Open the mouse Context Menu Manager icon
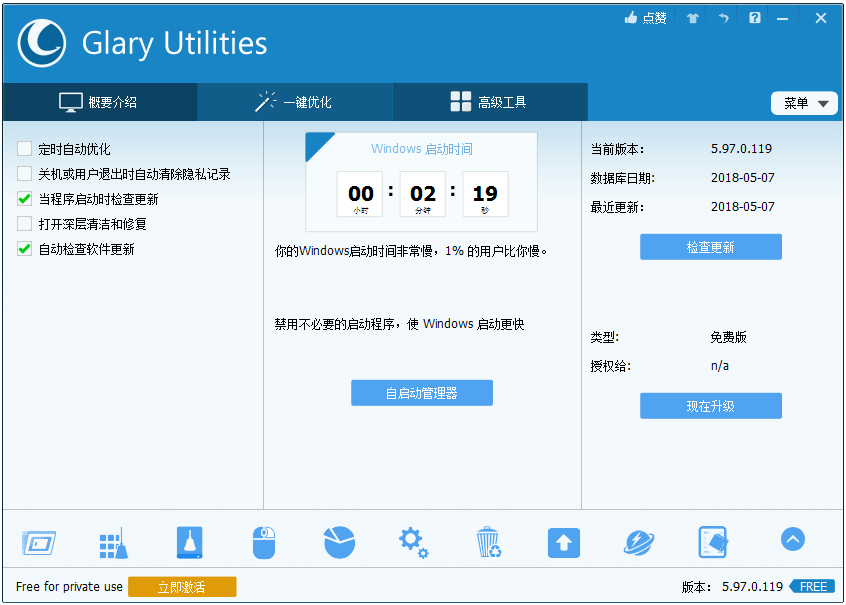Screen dimensions: 846x605 (264, 542)
